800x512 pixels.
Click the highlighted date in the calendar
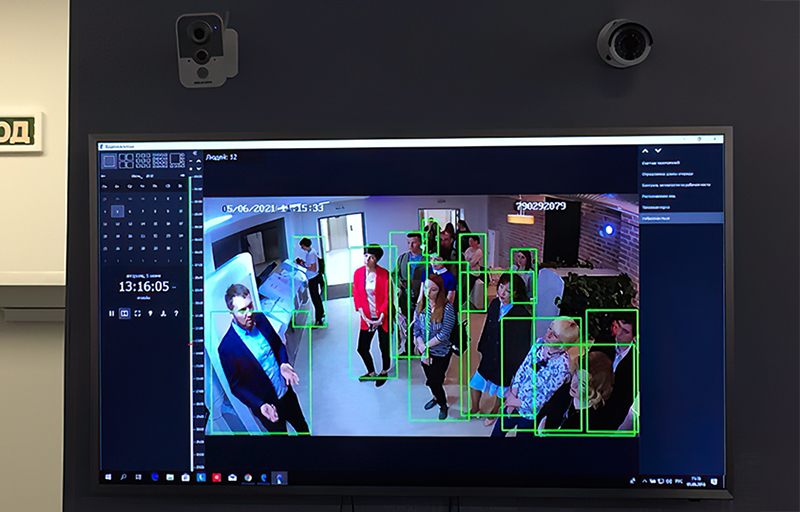click(117, 211)
